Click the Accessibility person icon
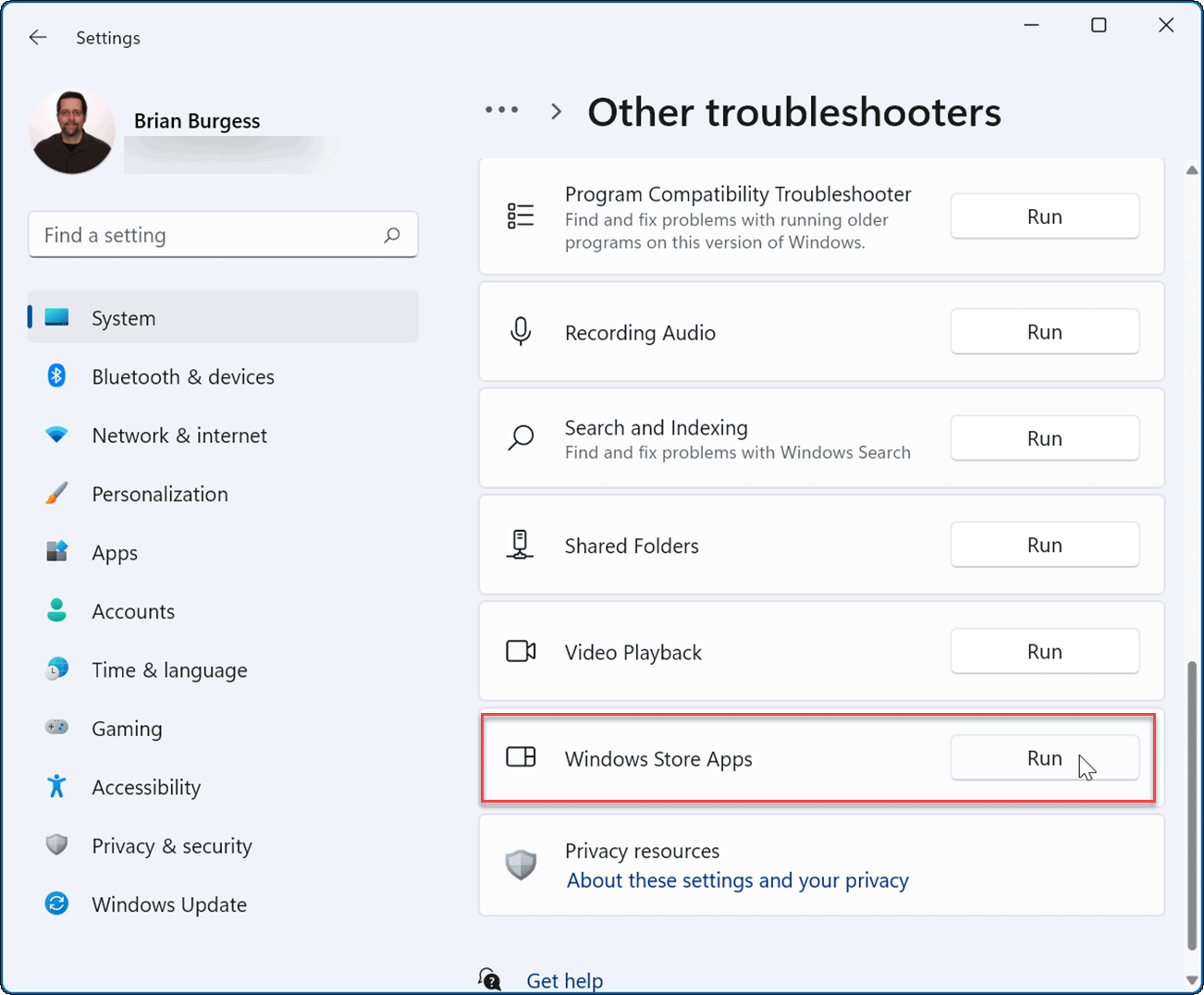Screen dimensions: 1204x995 pos(56,787)
